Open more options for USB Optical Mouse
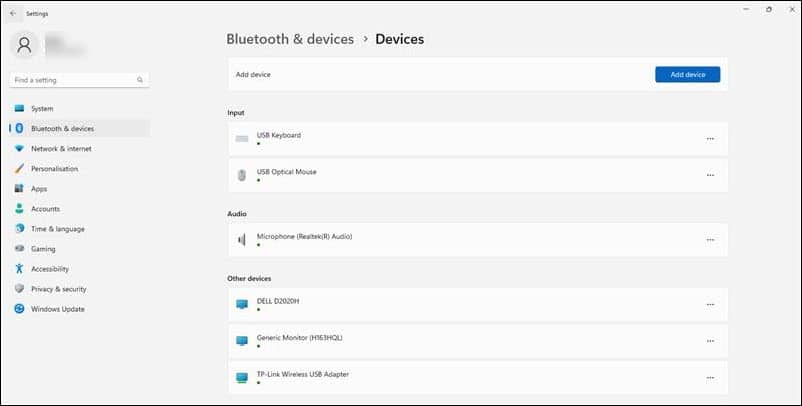Screen dimensions: 802x406 [x=710, y=175]
